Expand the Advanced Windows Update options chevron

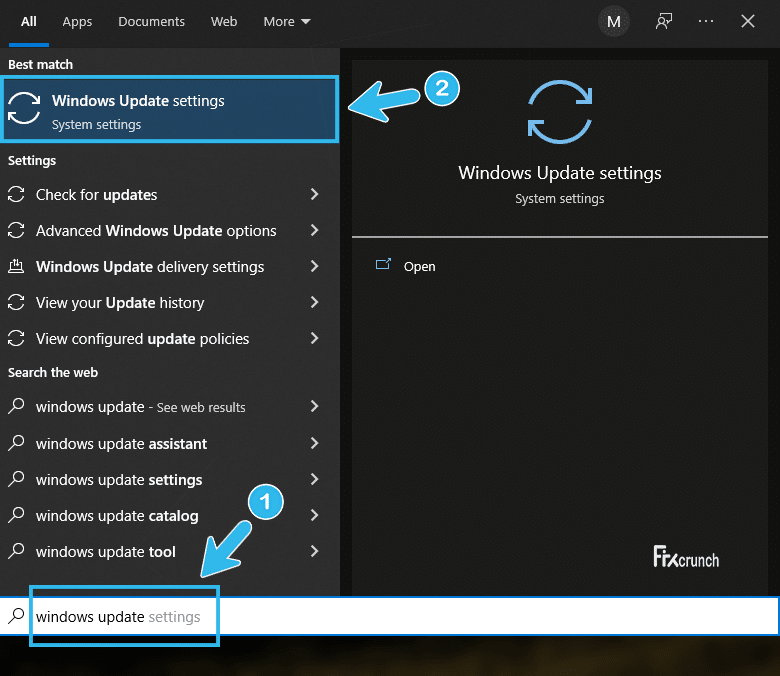(x=314, y=230)
